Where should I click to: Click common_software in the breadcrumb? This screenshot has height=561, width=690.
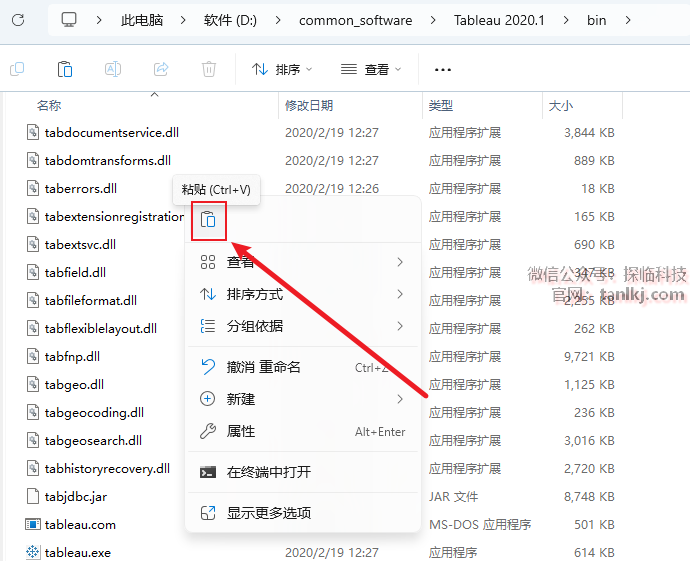[x=356, y=20]
